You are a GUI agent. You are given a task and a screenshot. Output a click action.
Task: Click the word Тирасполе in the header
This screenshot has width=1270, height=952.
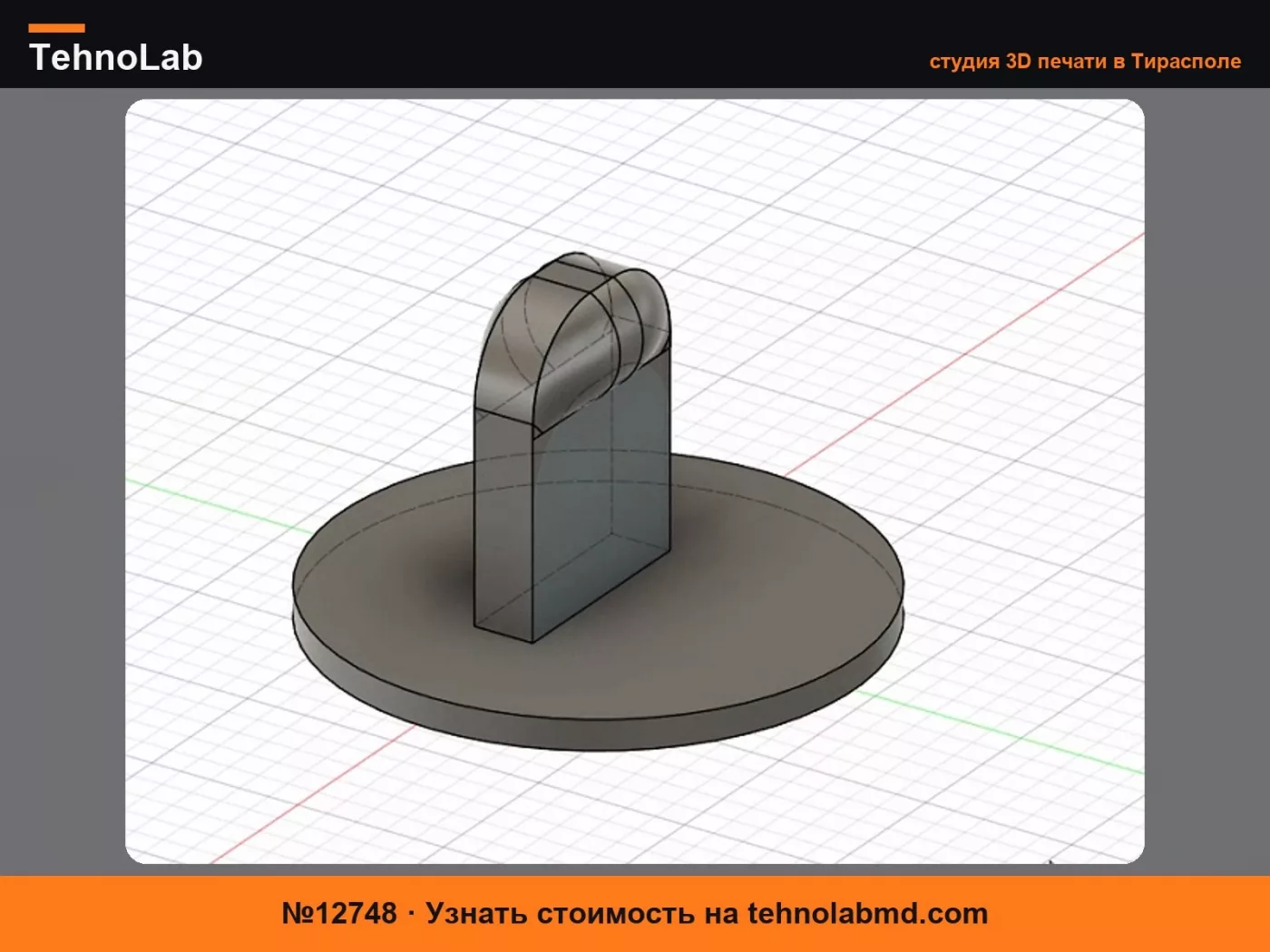click(1186, 62)
